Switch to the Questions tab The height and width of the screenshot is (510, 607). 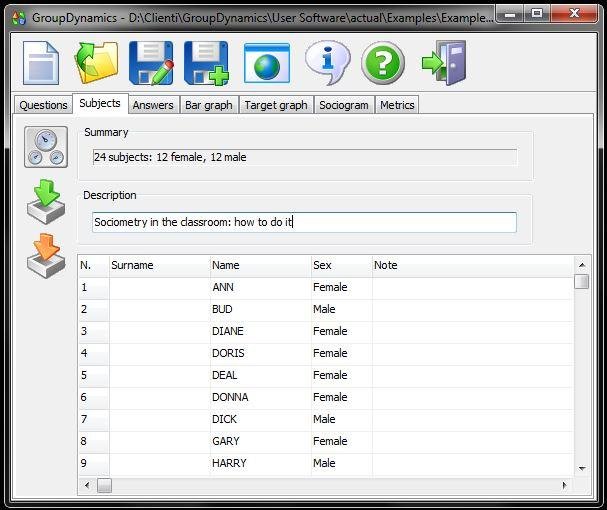coord(43,105)
